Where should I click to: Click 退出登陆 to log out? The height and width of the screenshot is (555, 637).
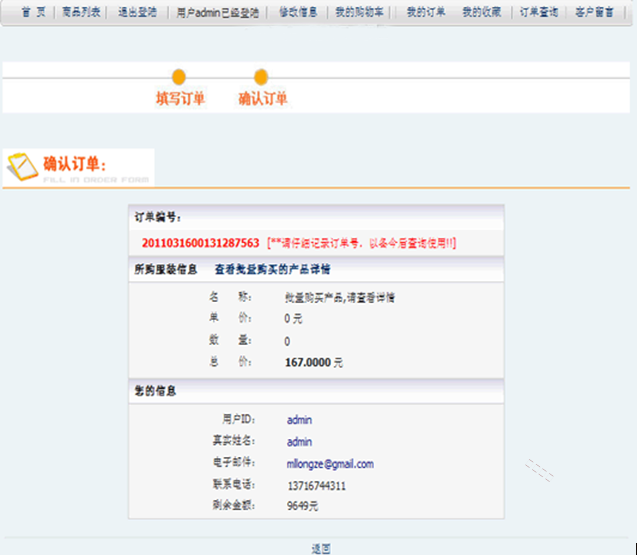coord(137,12)
